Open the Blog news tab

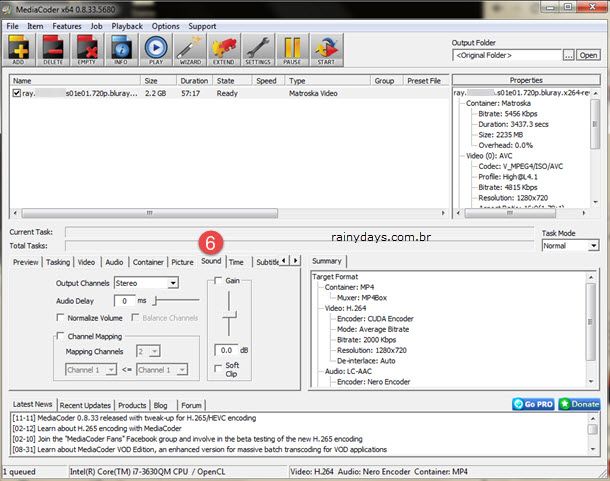(160, 406)
